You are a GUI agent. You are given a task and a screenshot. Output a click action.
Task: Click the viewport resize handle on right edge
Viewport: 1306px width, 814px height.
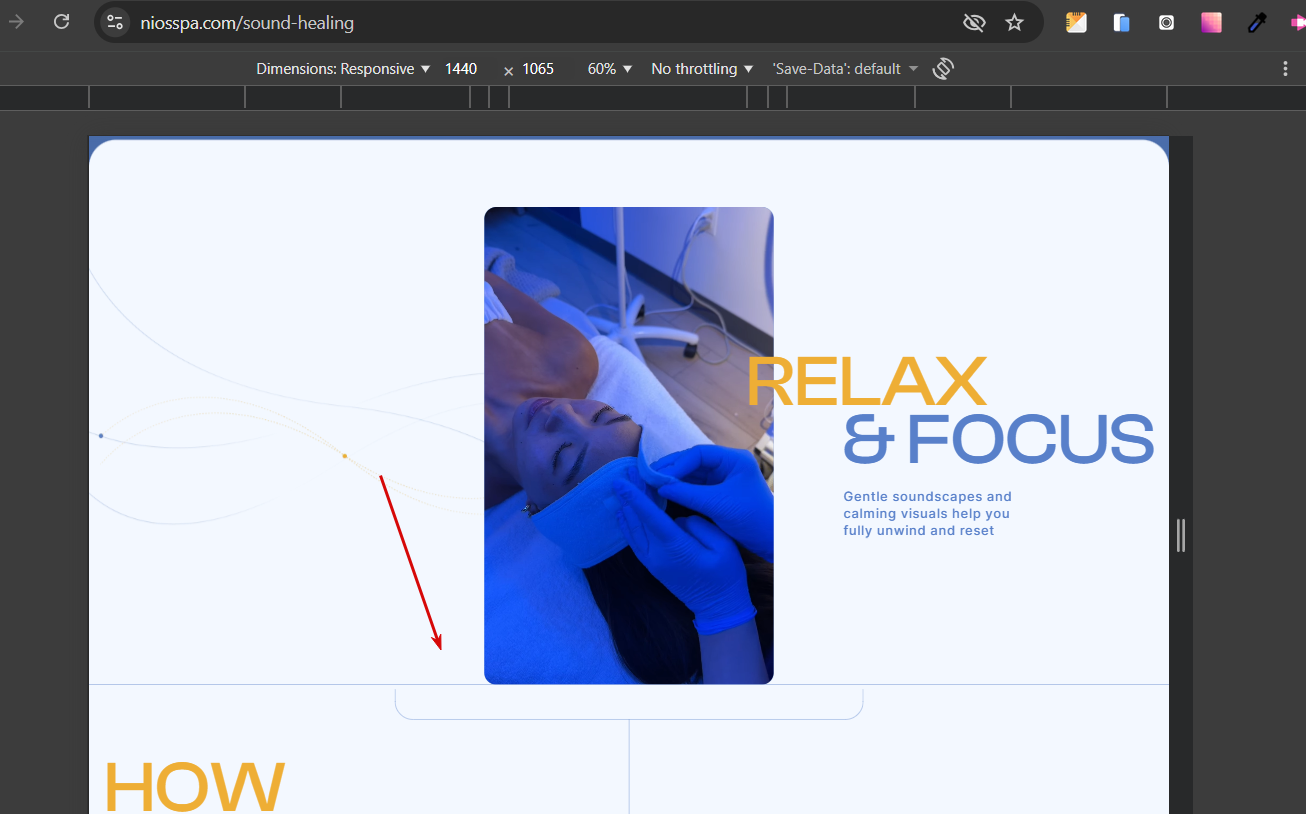pos(1181,535)
